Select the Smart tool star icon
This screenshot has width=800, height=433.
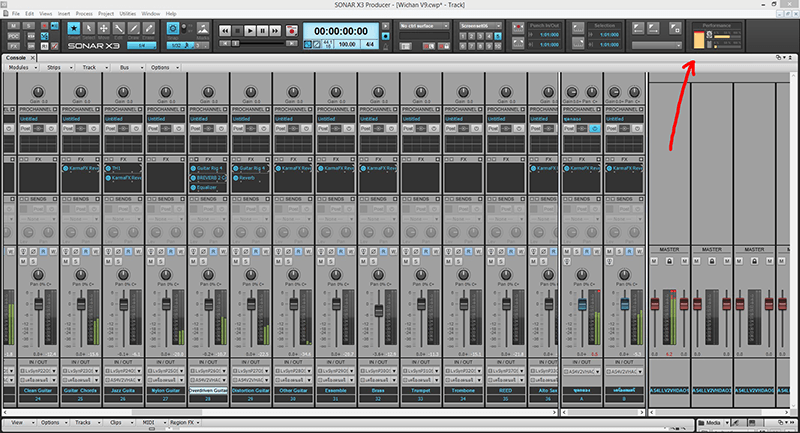74,29
